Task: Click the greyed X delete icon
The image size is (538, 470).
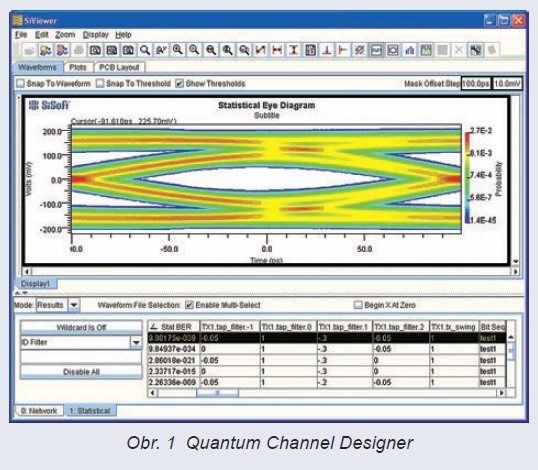Action: coord(459,50)
